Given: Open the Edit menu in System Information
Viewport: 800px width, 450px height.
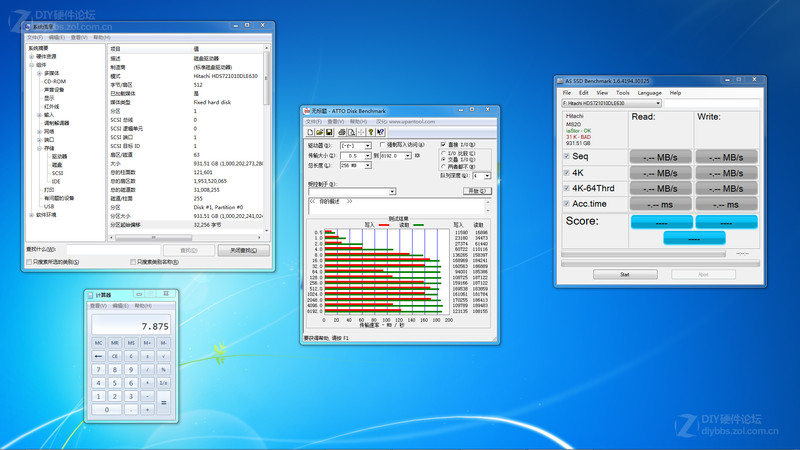Looking at the screenshot, I should click(57, 37).
